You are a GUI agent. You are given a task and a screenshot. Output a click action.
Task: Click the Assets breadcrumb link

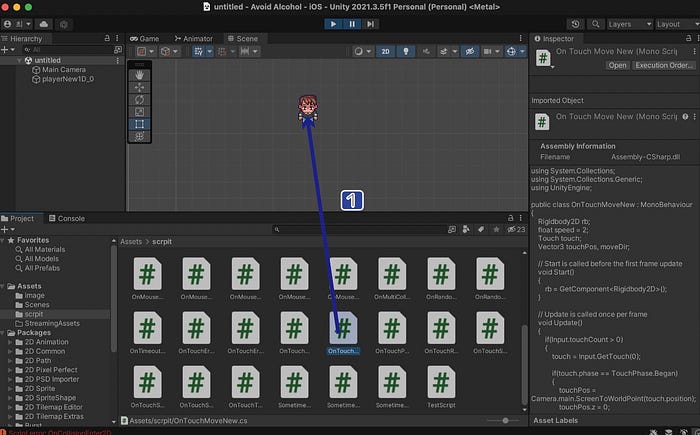point(131,242)
